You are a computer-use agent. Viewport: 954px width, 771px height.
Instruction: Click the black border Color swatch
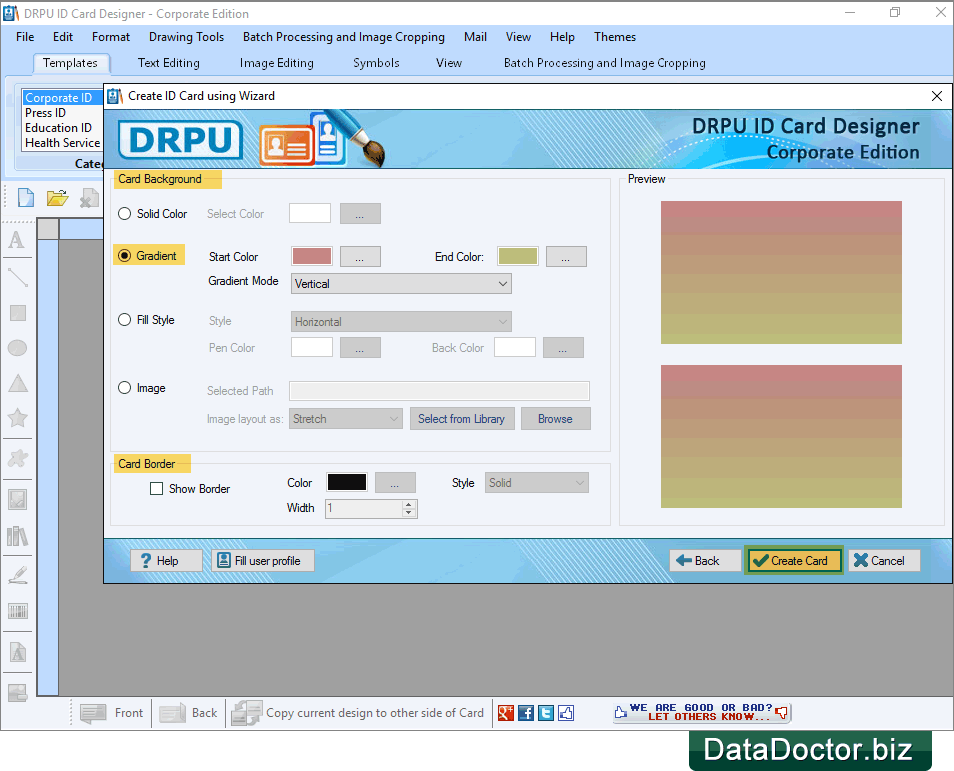point(347,482)
